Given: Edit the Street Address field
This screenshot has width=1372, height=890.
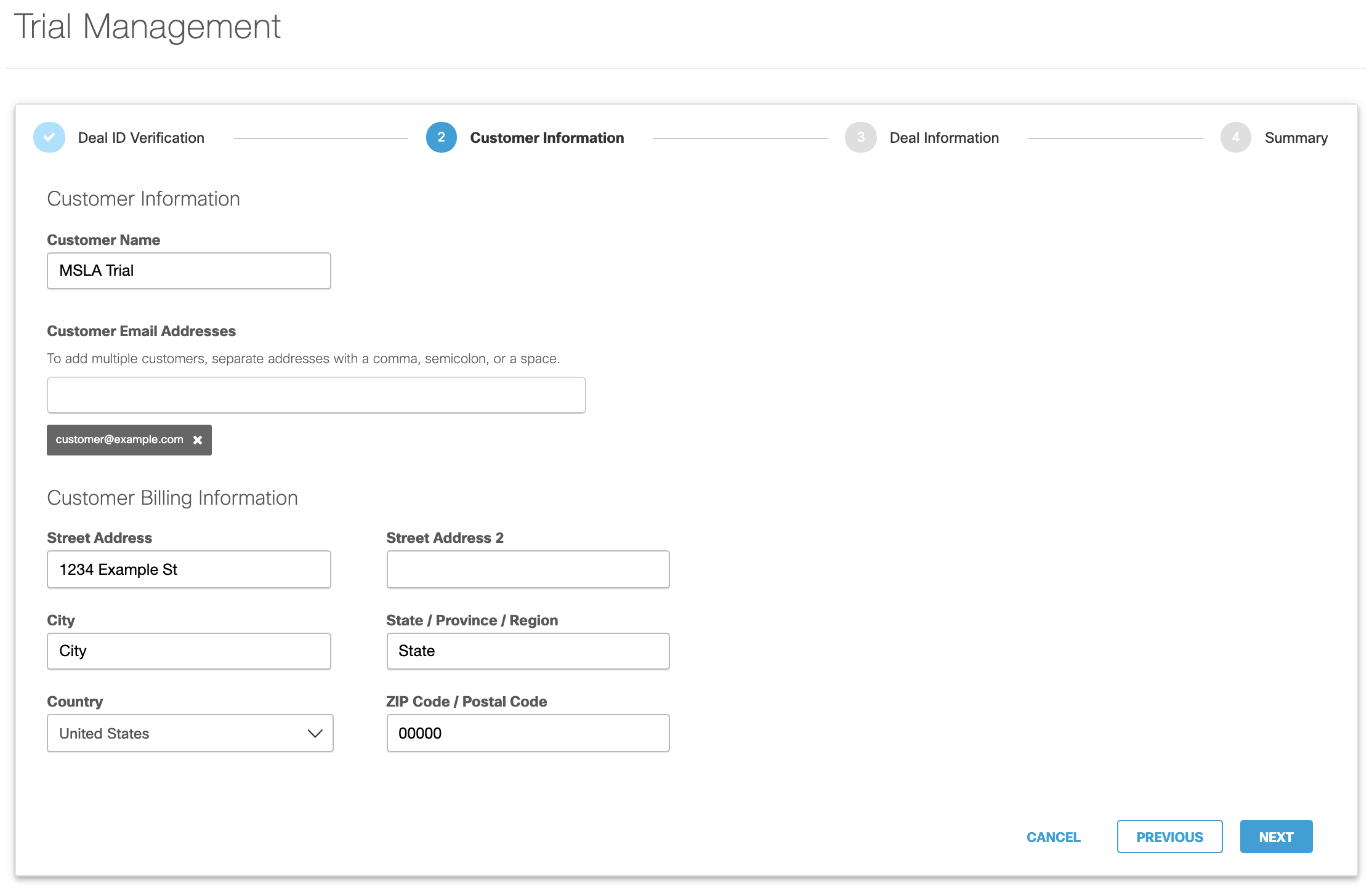Looking at the screenshot, I should tap(188, 569).
